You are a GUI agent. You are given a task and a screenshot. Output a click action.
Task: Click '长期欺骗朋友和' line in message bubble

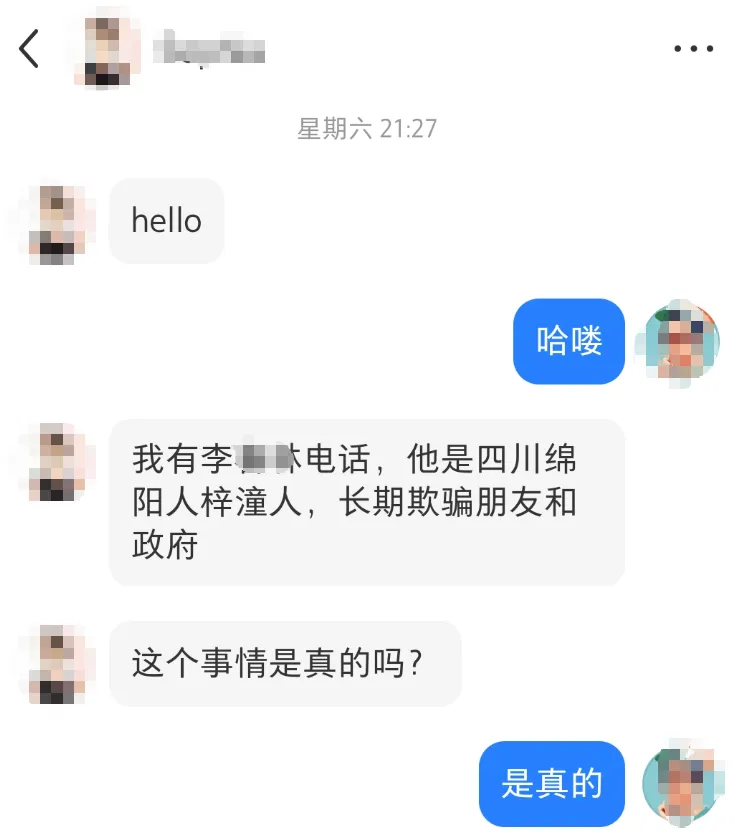click(x=457, y=502)
